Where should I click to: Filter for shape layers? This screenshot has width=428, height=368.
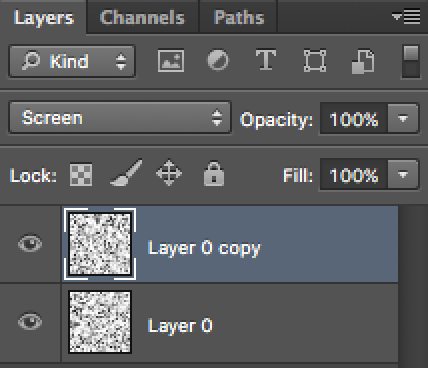coord(315,61)
